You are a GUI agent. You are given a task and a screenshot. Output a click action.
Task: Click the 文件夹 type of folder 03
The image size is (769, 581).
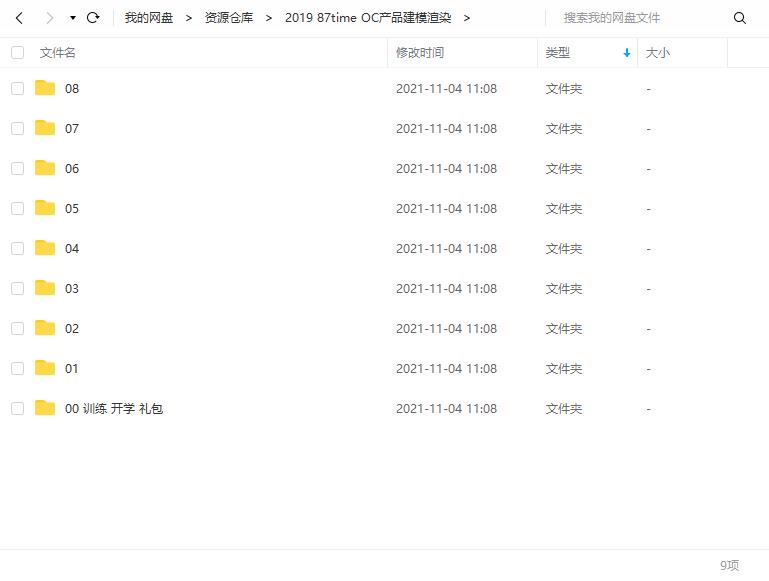pyautogui.click(x=564, y=288)
